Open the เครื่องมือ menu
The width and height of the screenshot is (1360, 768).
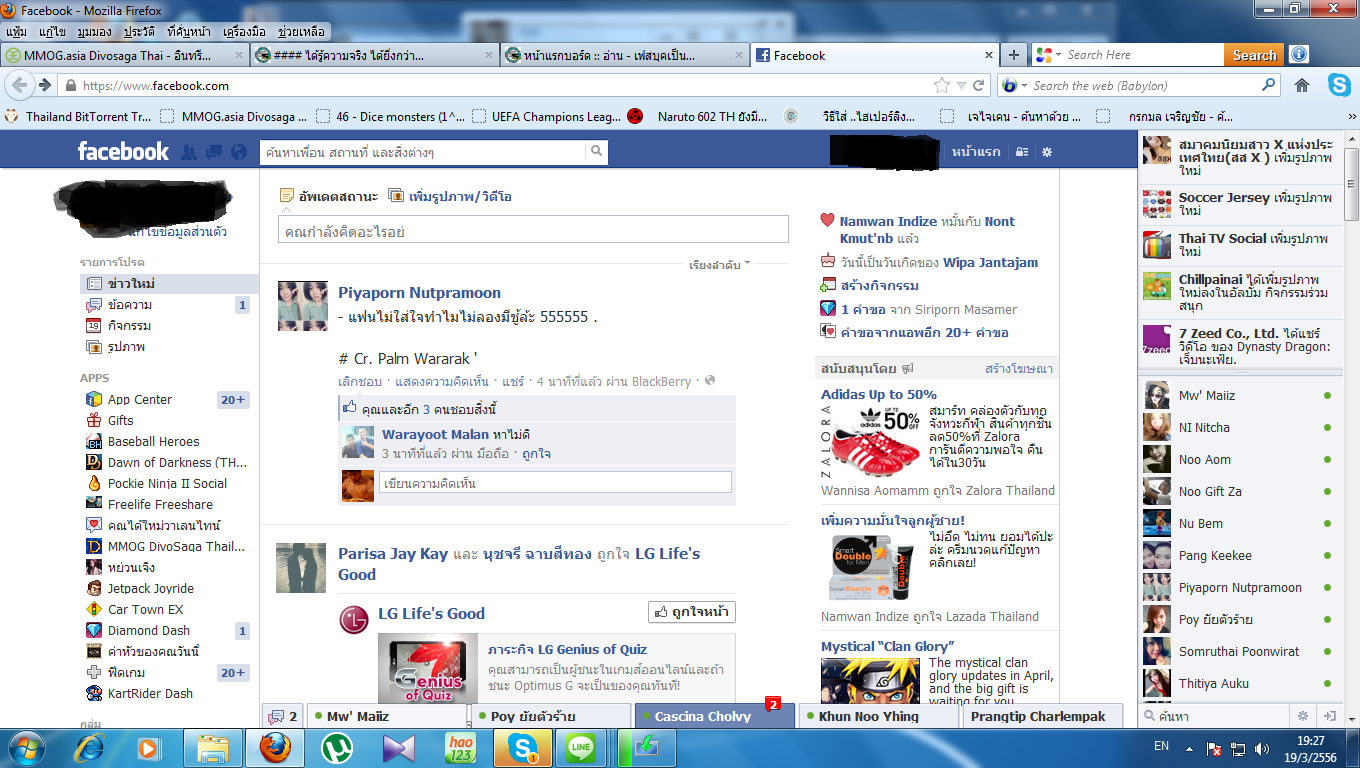click(x=244, y=32)
